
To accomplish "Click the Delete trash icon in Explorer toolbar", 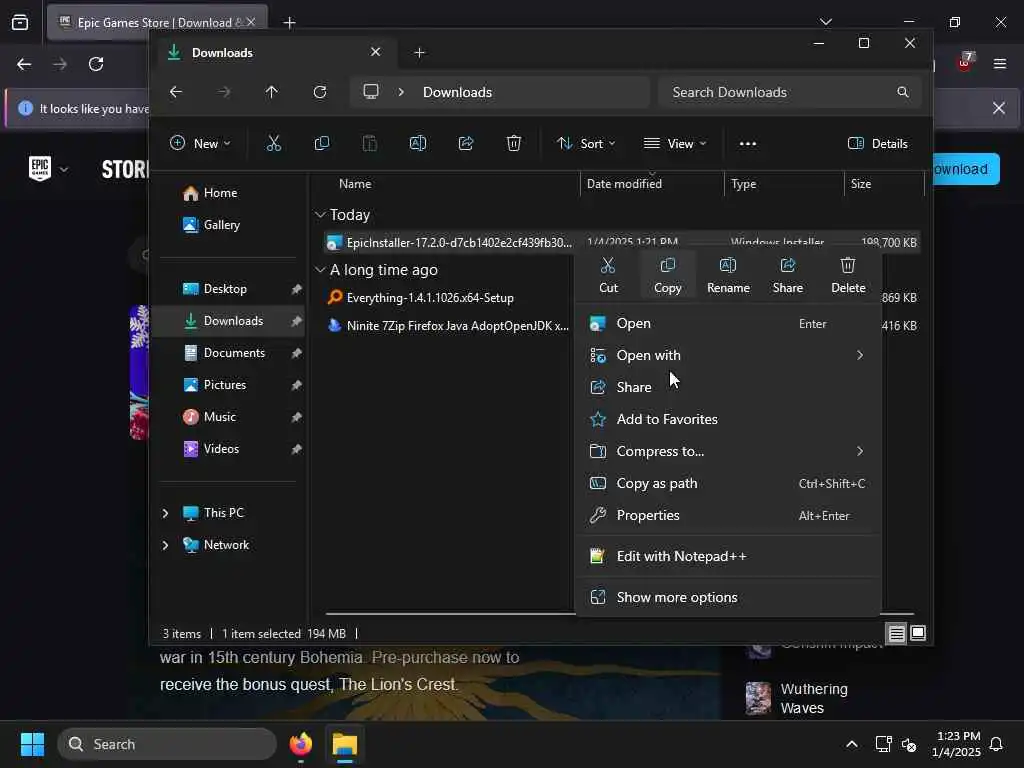I will (514, 143).
